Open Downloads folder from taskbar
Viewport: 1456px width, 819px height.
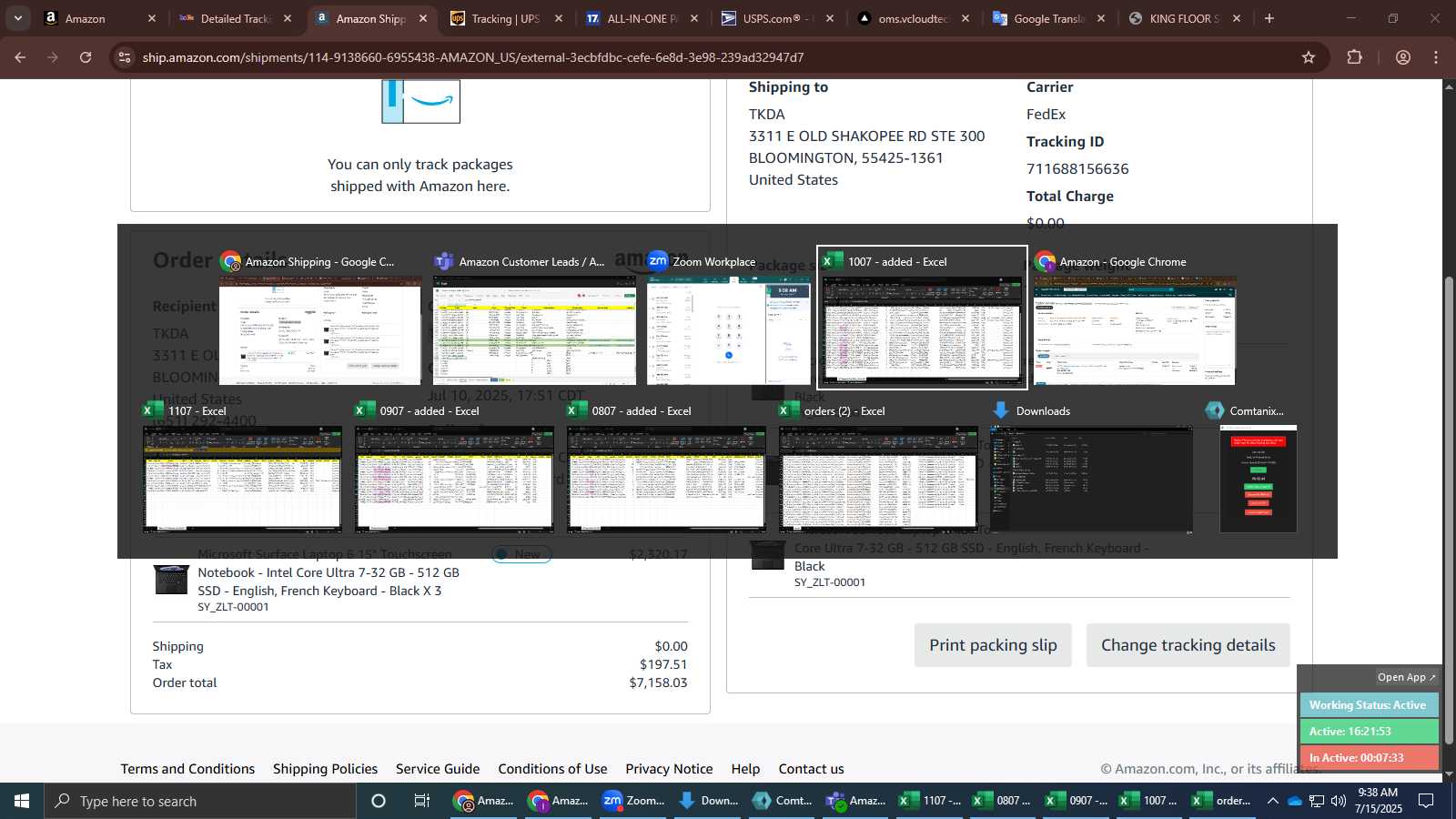click(709, 801)
